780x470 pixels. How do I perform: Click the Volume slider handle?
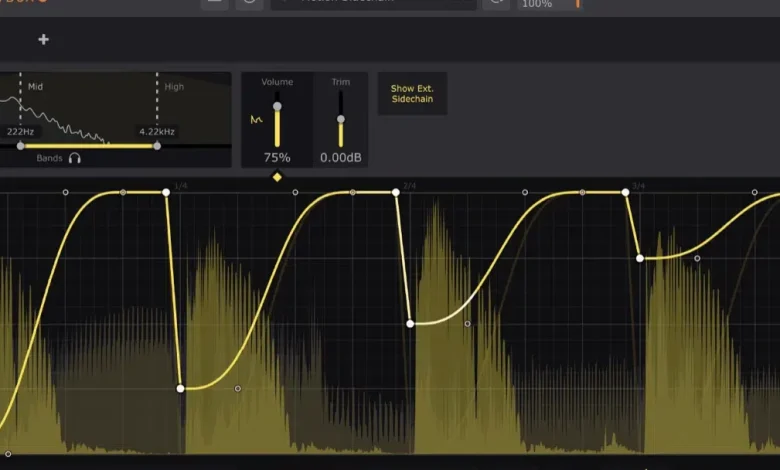pos(277,107)
